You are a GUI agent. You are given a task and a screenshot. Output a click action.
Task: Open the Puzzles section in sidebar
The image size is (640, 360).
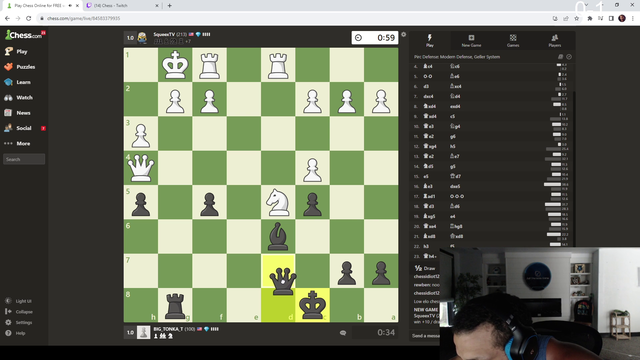(20, 67)
